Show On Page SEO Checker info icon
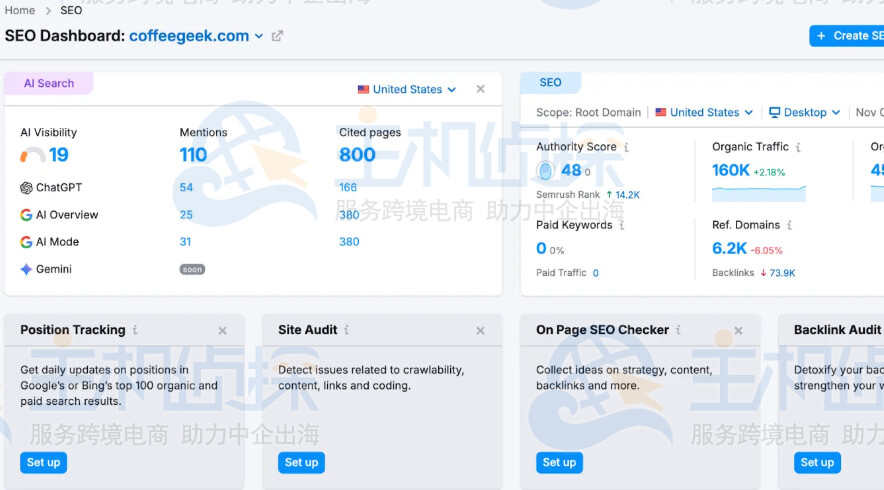 pyautogui.click(x=678, y=330)
